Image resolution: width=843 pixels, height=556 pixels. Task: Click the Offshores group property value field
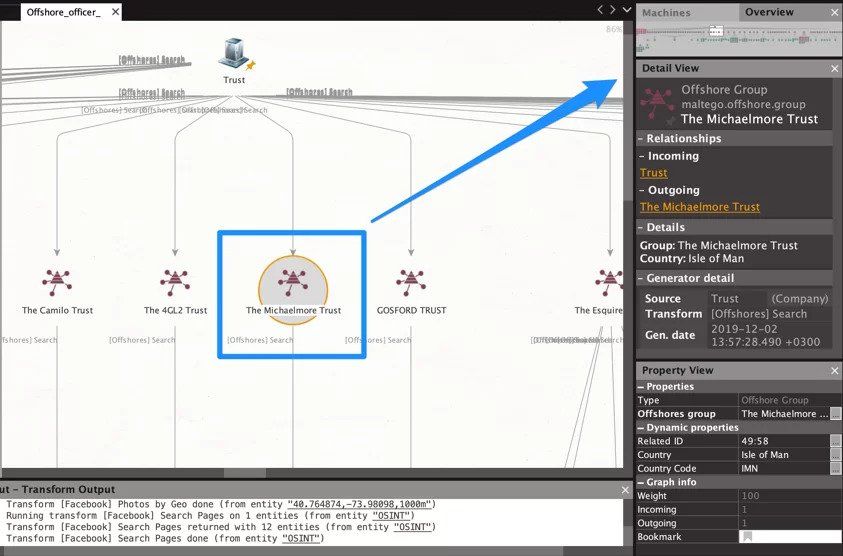point(784,414)
